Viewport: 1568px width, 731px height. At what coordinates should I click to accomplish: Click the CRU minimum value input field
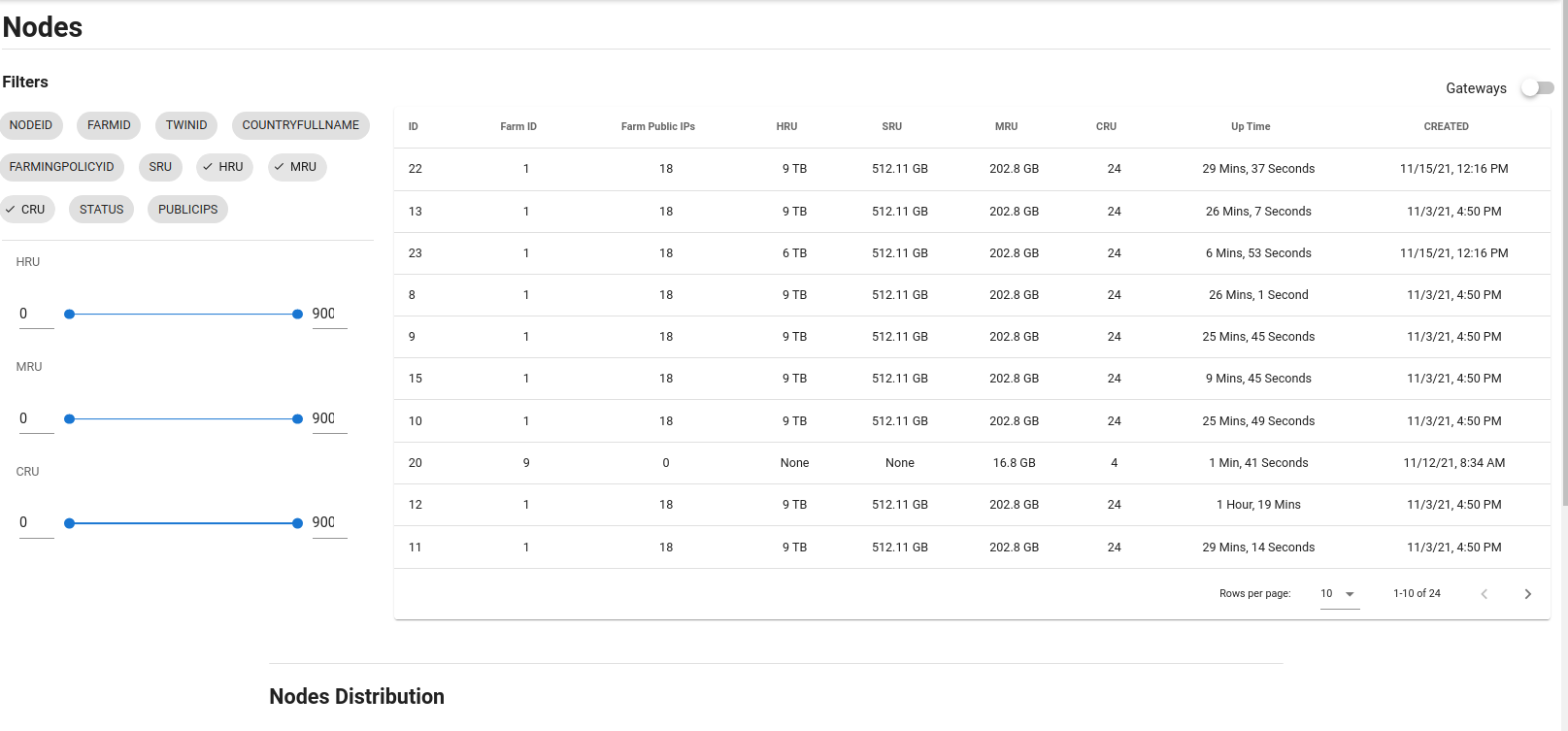tap(36, 523)
